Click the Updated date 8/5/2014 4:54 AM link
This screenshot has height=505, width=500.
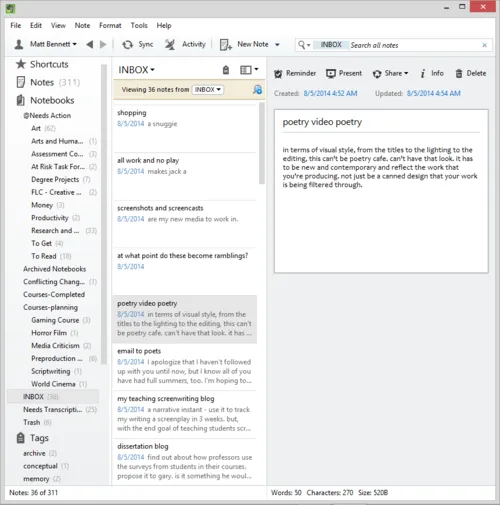(x=433, y=93)
